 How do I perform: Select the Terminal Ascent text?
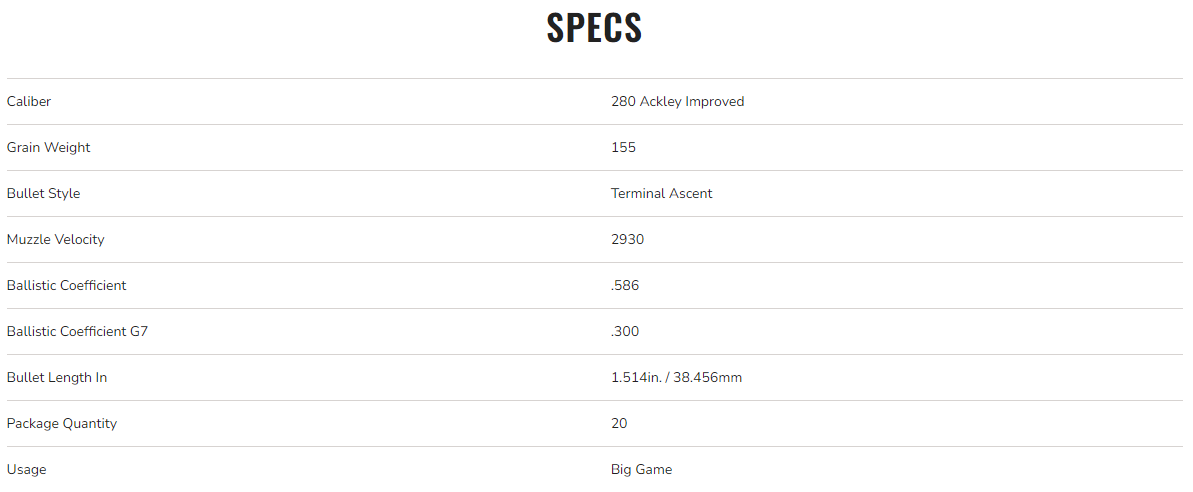point(661,193)
